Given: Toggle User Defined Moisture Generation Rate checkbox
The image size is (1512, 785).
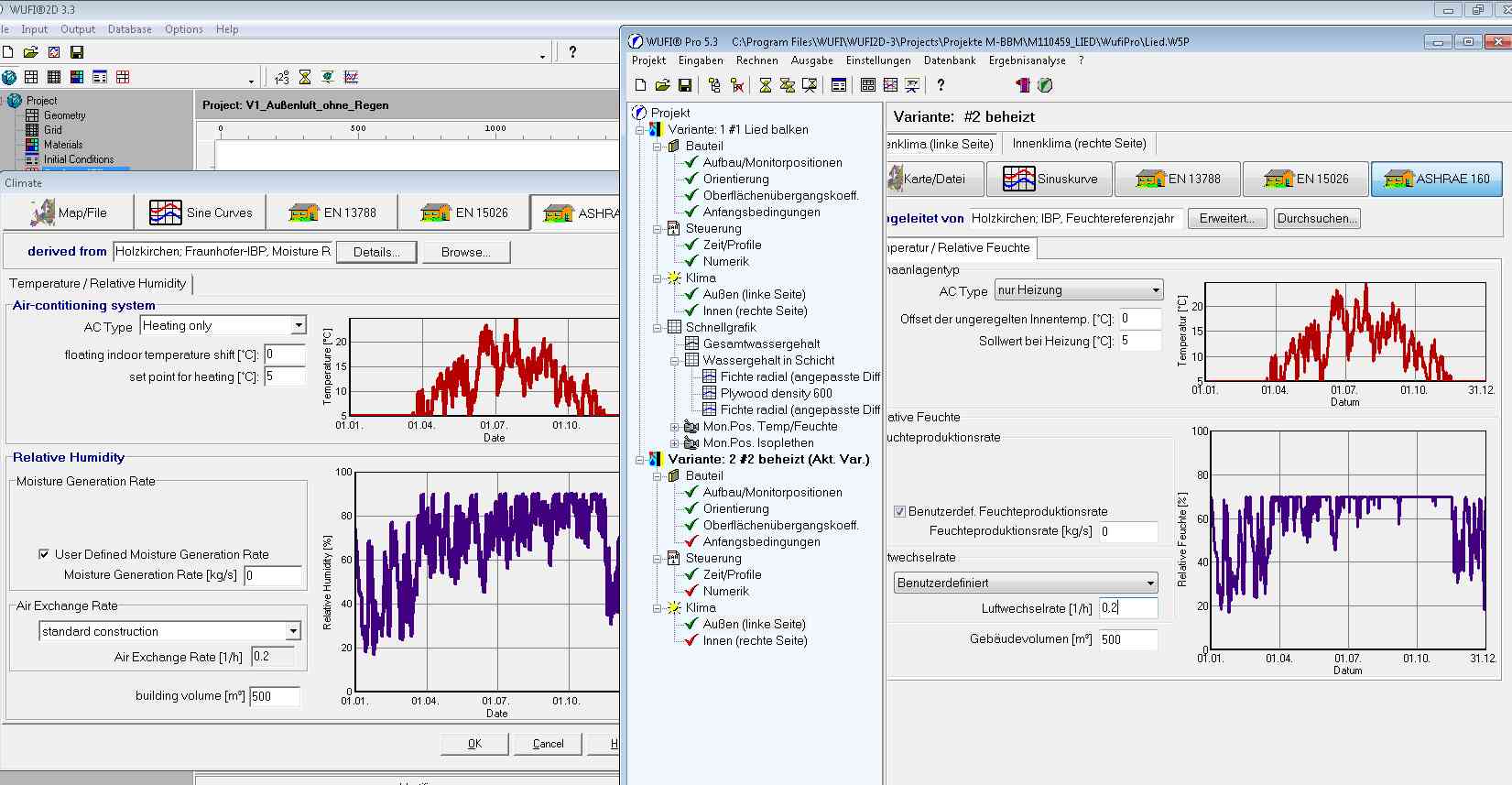Looking at the screenshot, I should (x=44, y=554).
